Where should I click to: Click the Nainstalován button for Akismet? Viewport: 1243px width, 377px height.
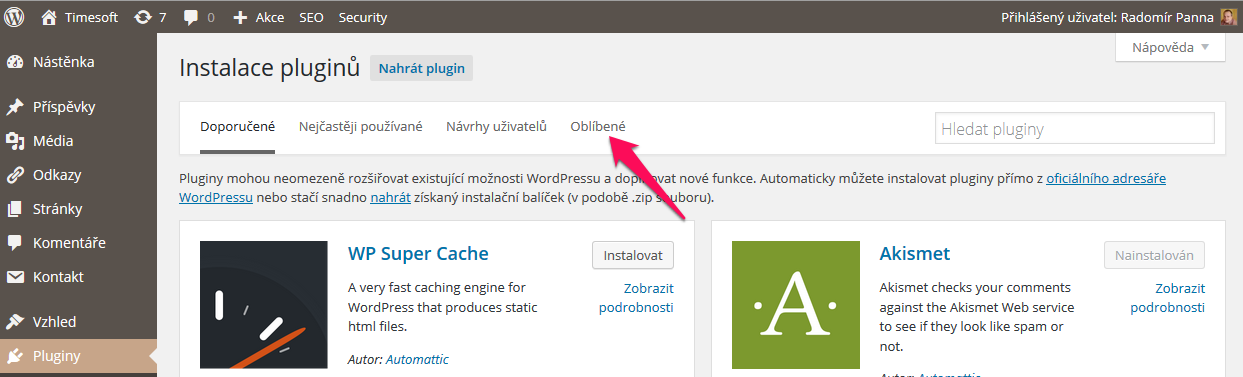pos(1155,255)
